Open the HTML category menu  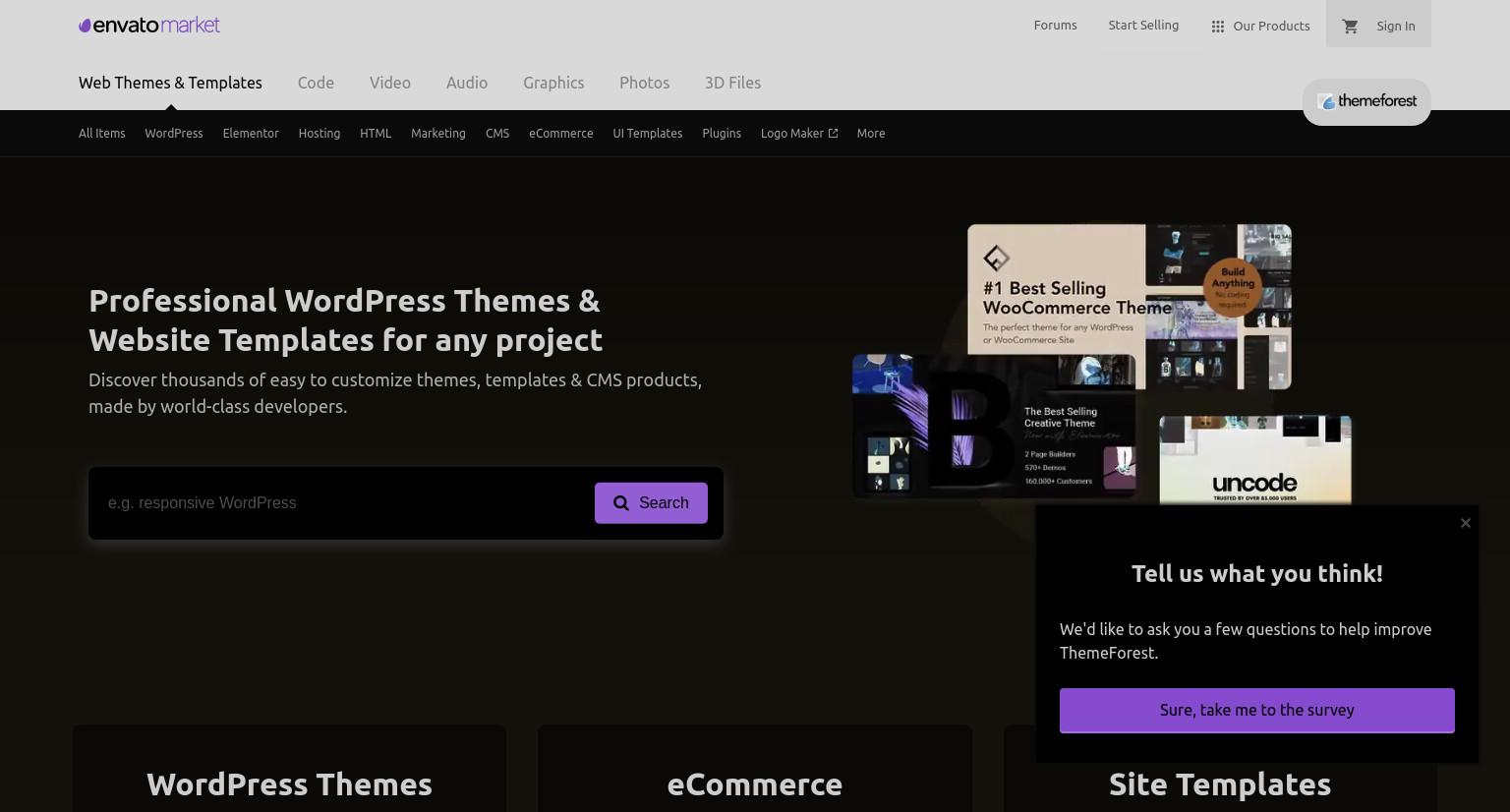pyautogui.click(x=376, y=133)
